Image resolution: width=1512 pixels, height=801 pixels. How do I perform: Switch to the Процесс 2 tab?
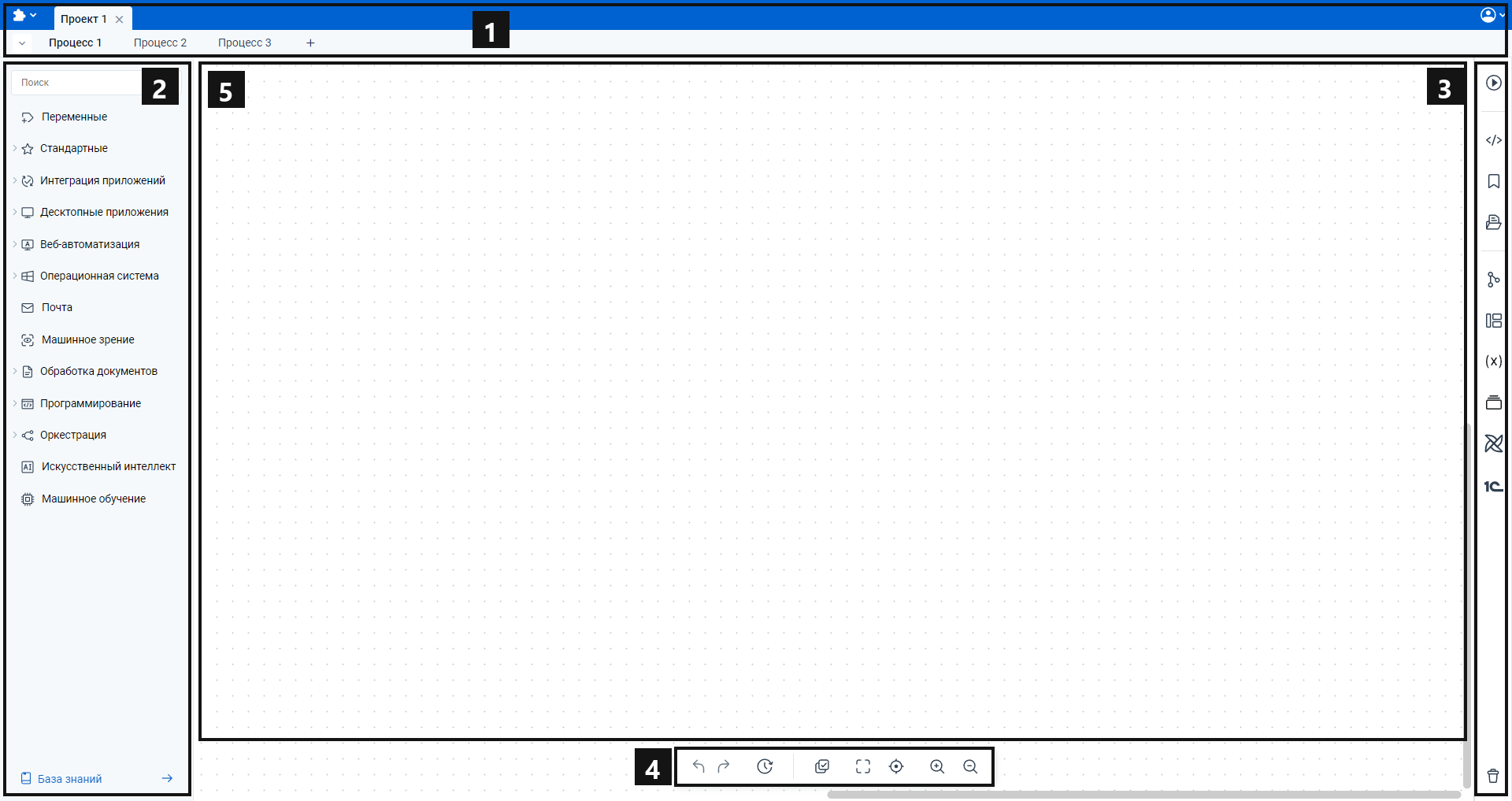160,43
